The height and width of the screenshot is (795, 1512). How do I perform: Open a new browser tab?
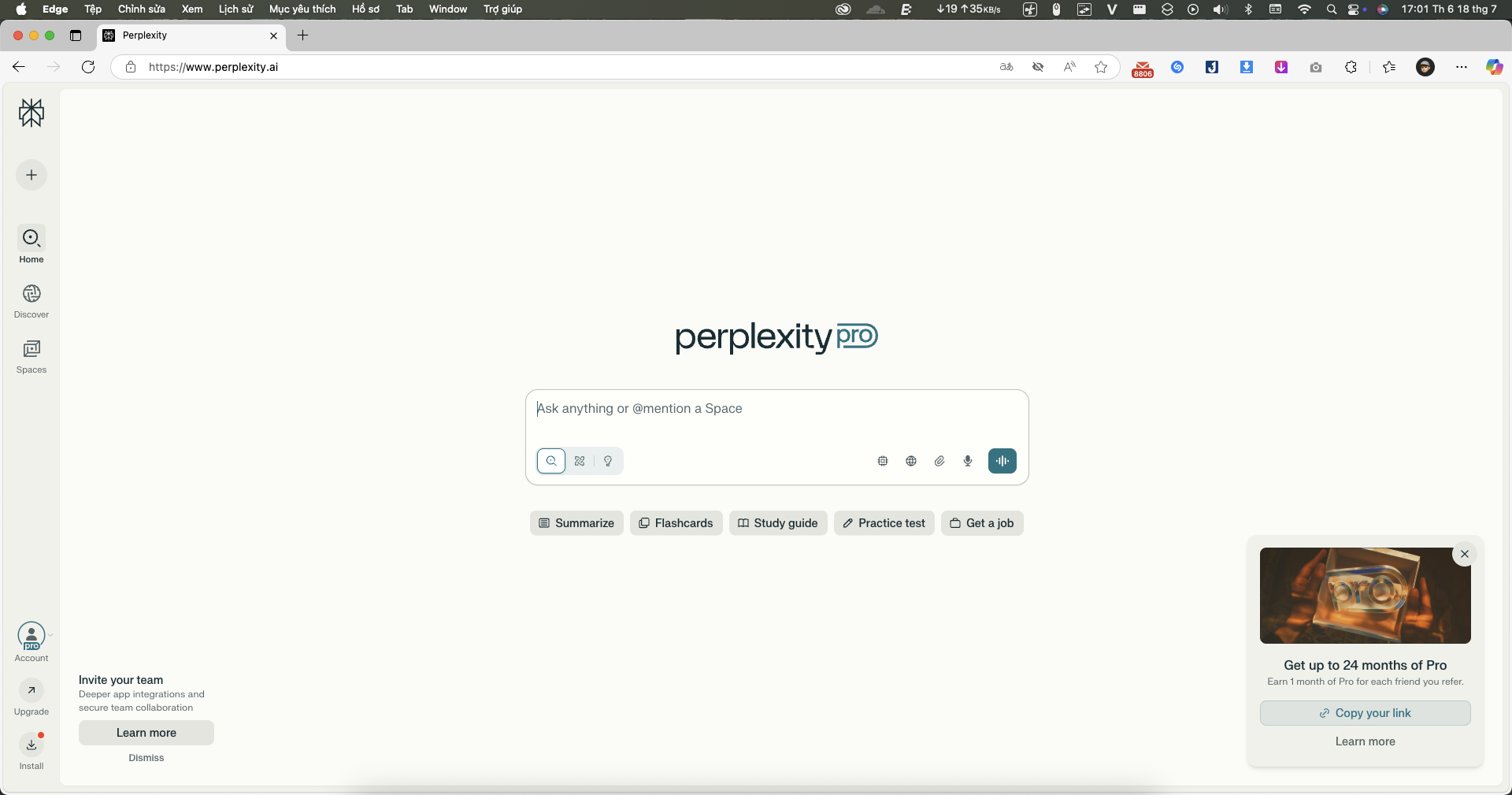(302, 35)
